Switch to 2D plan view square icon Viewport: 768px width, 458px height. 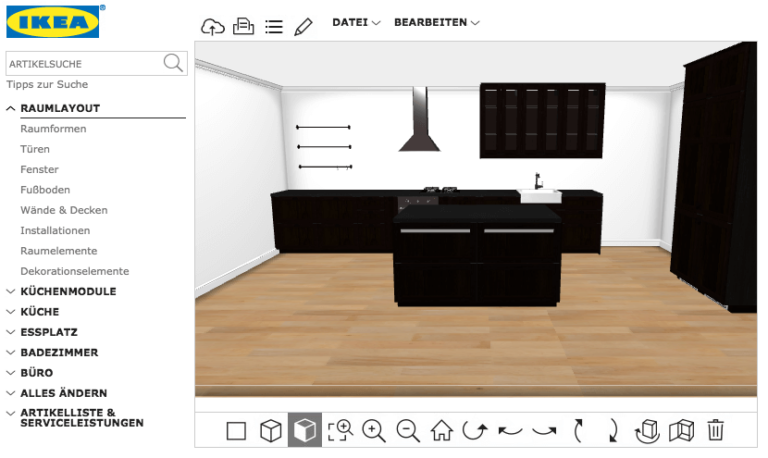coord(237,431)
